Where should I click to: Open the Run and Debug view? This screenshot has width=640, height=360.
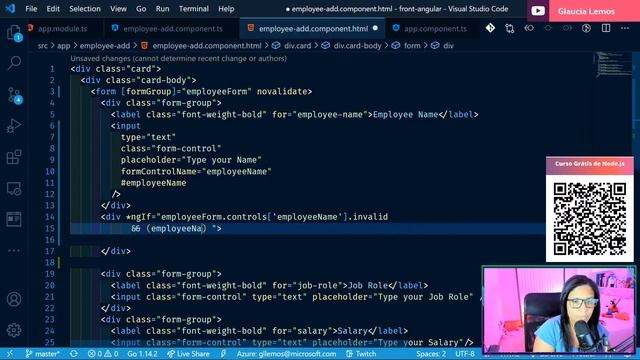(14, 126)
